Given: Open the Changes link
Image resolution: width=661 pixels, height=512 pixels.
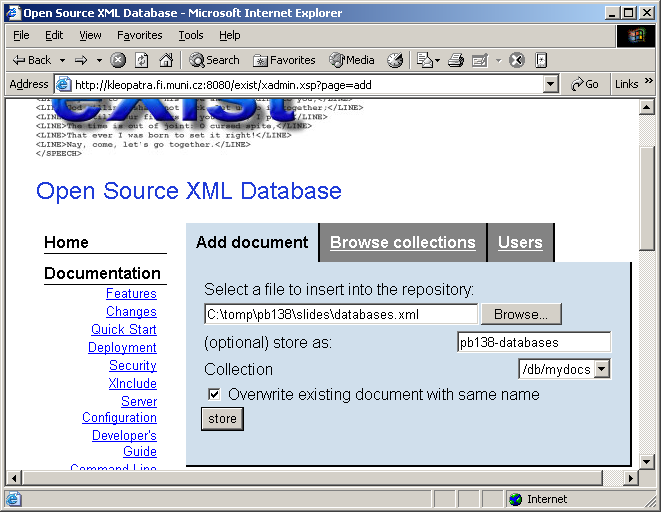Looking at the screenshot, I should [x=131, y=311].
